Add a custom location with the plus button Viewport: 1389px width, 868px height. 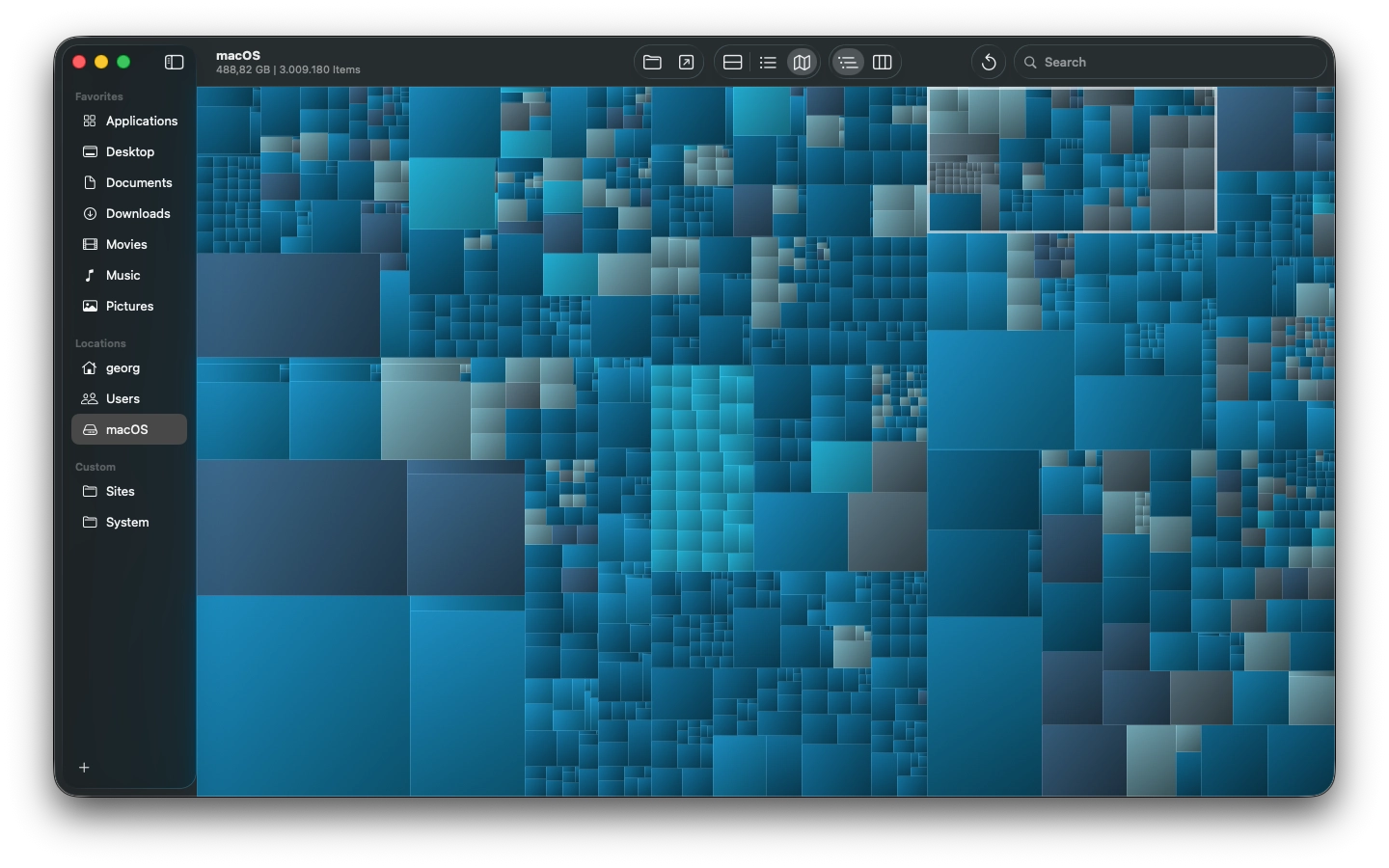click(x=84, y=768)
